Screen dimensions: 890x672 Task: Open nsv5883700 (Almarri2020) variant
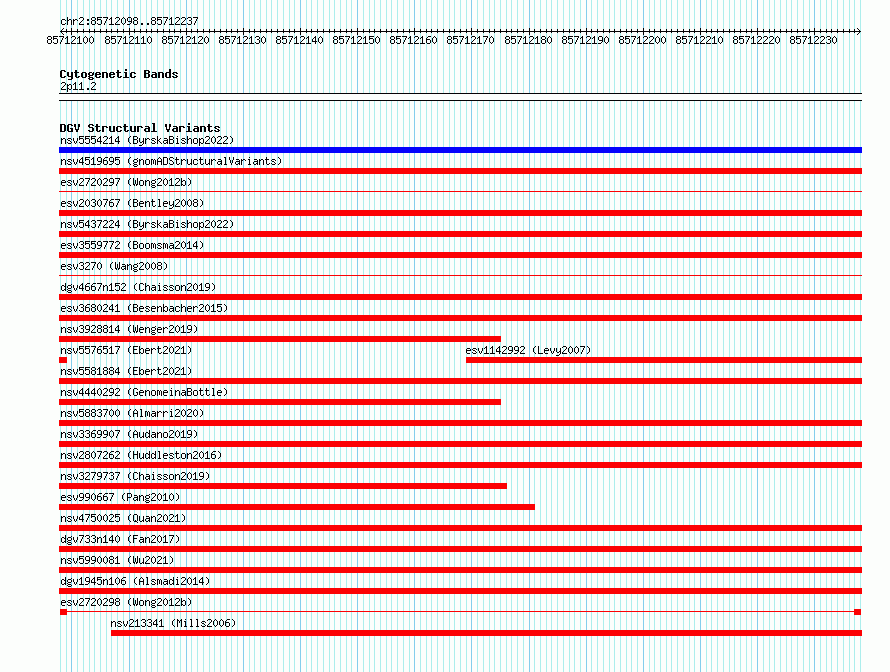[132, 413]
